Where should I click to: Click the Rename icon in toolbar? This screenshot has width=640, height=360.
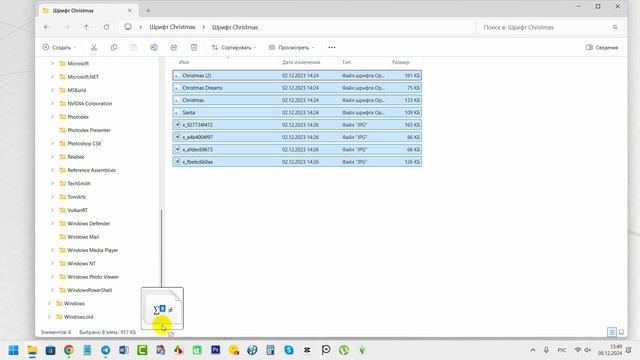[x=154, y=48]
